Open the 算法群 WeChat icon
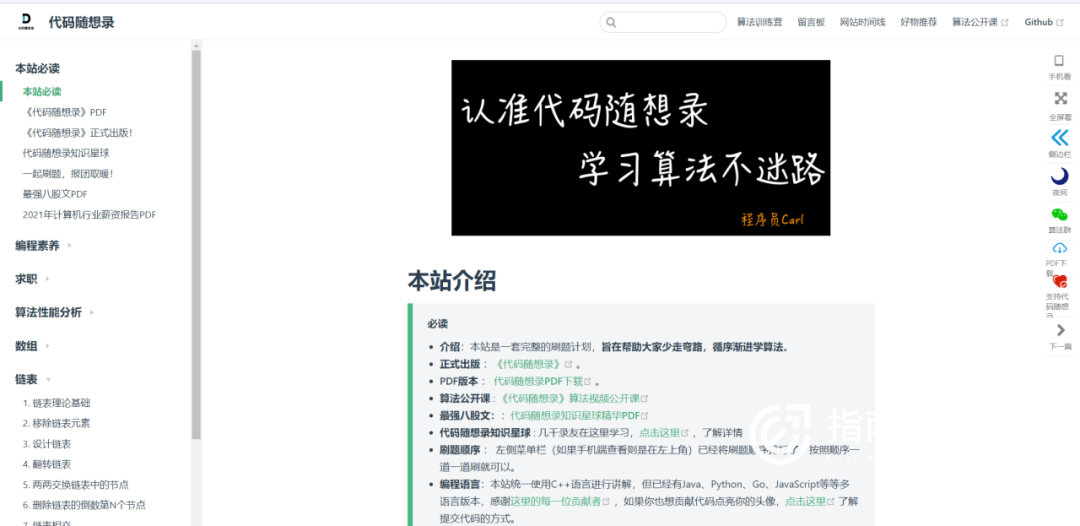Screen dimensions: 1080x526 pos(1059,214)
